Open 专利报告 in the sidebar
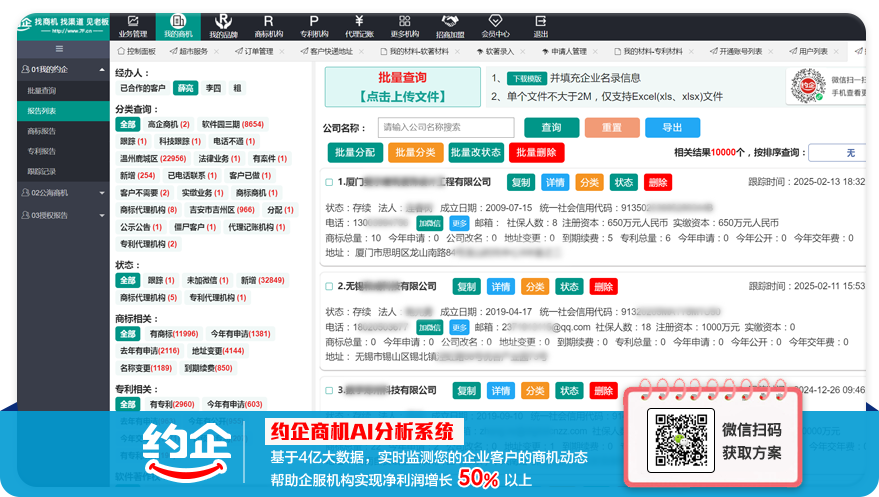The width and height of the screenshot is (879, 497). (x=63, y=151)
